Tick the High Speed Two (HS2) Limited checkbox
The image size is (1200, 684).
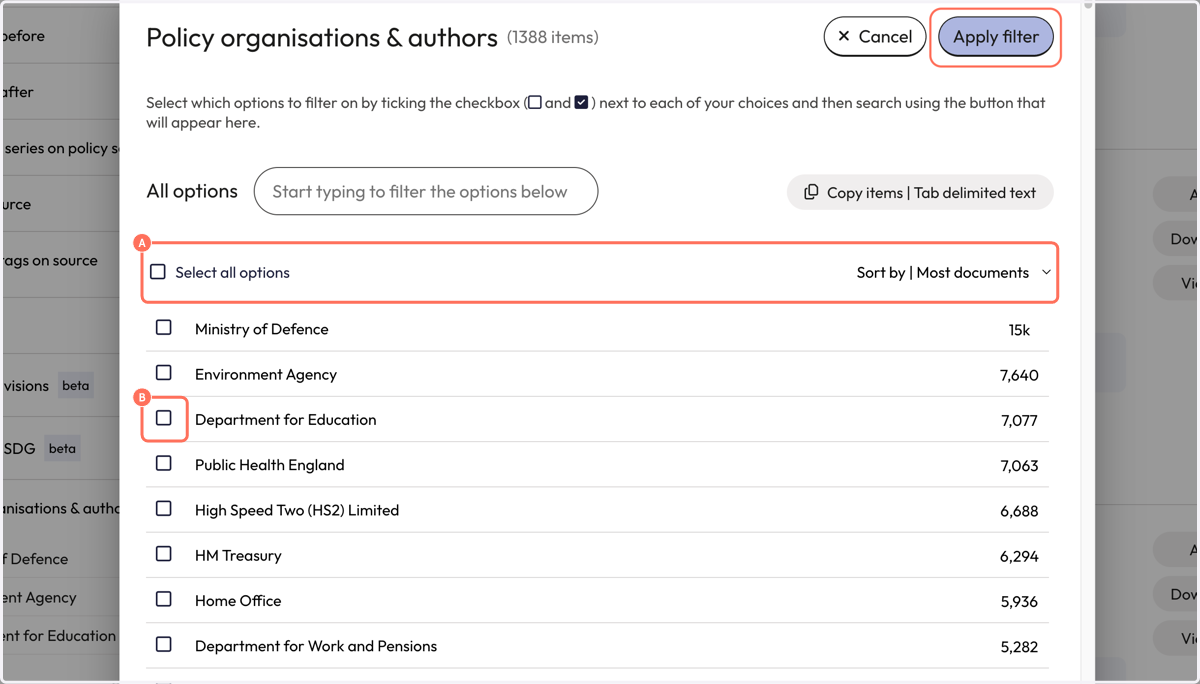(164, 509)
